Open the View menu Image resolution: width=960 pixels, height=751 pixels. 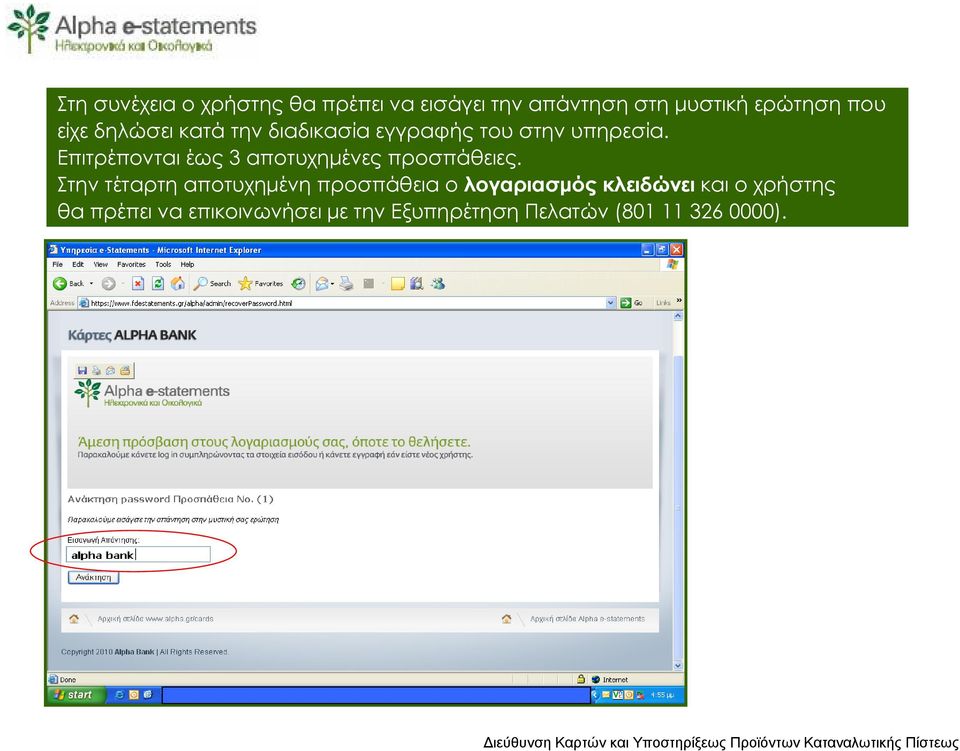tap(100, 264)
